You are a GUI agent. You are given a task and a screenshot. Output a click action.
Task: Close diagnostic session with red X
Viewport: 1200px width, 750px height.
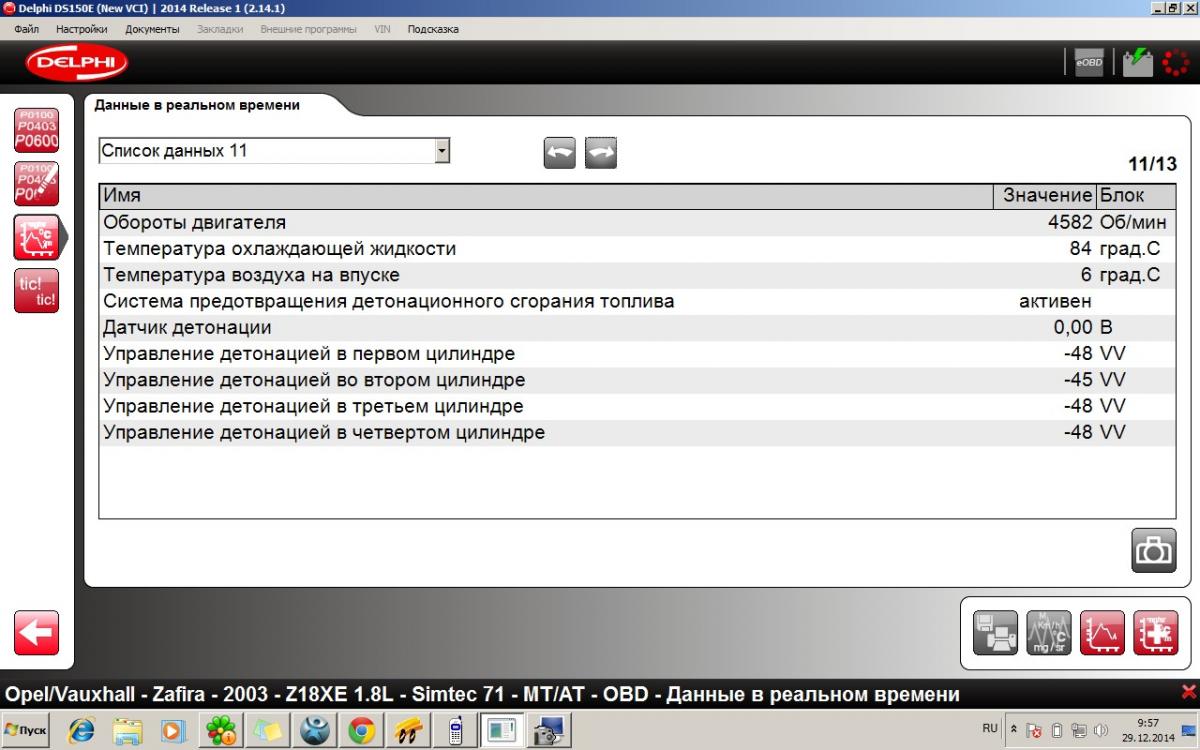point(1188,692)
